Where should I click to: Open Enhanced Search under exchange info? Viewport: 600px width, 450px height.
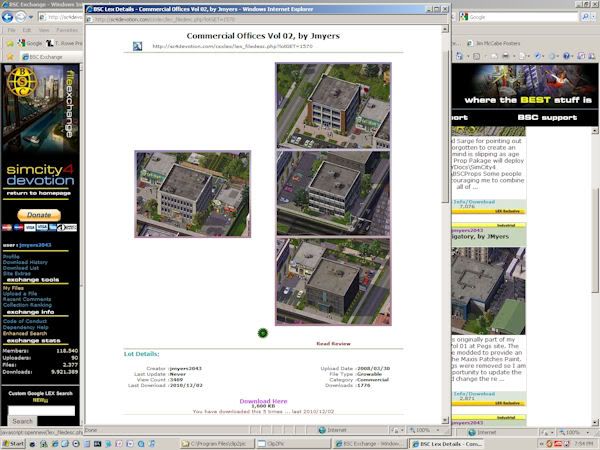coord(25,333)
